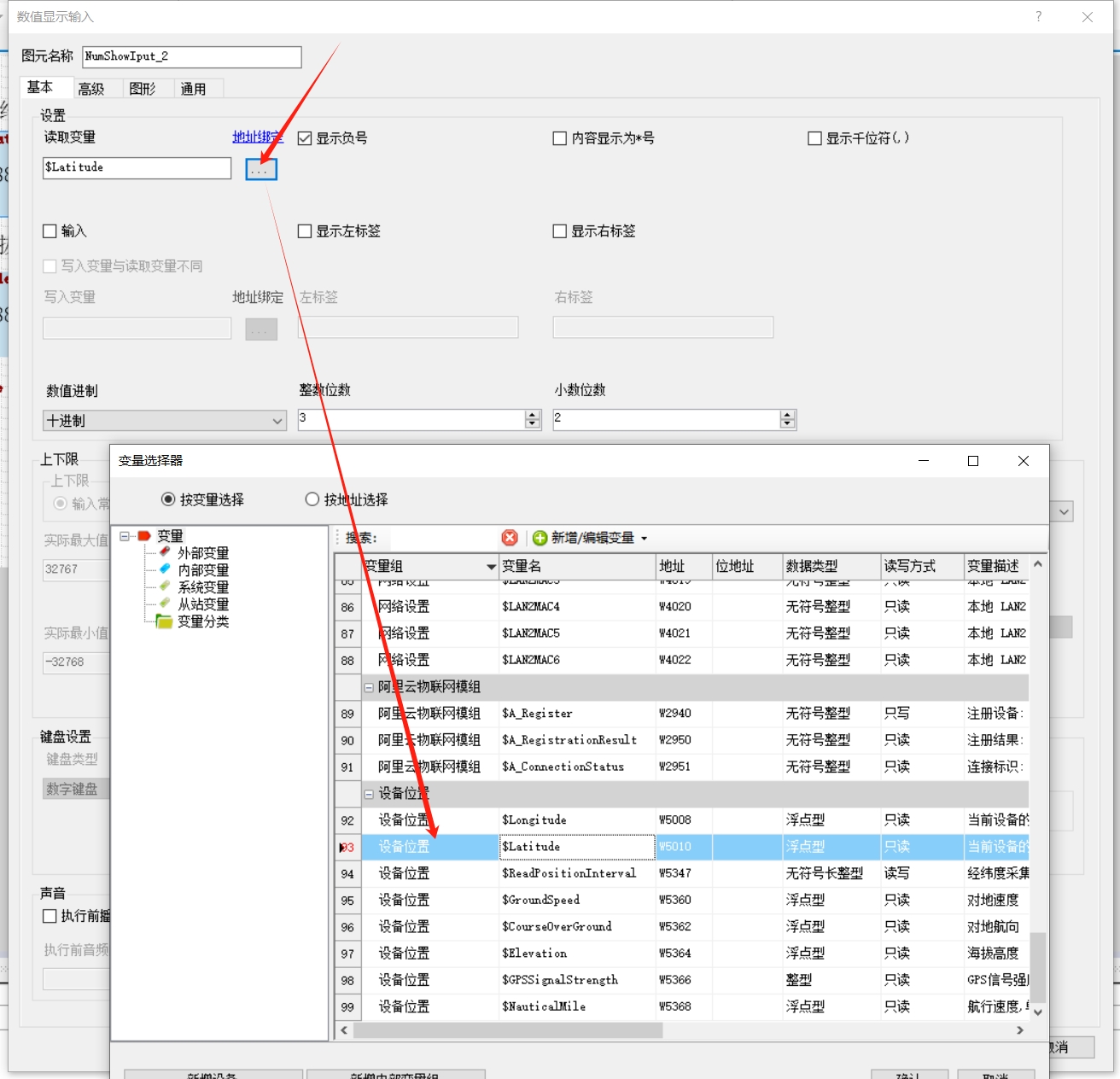
Task: Collapse the 变量 tree root
Action: [x=125, y=536]
